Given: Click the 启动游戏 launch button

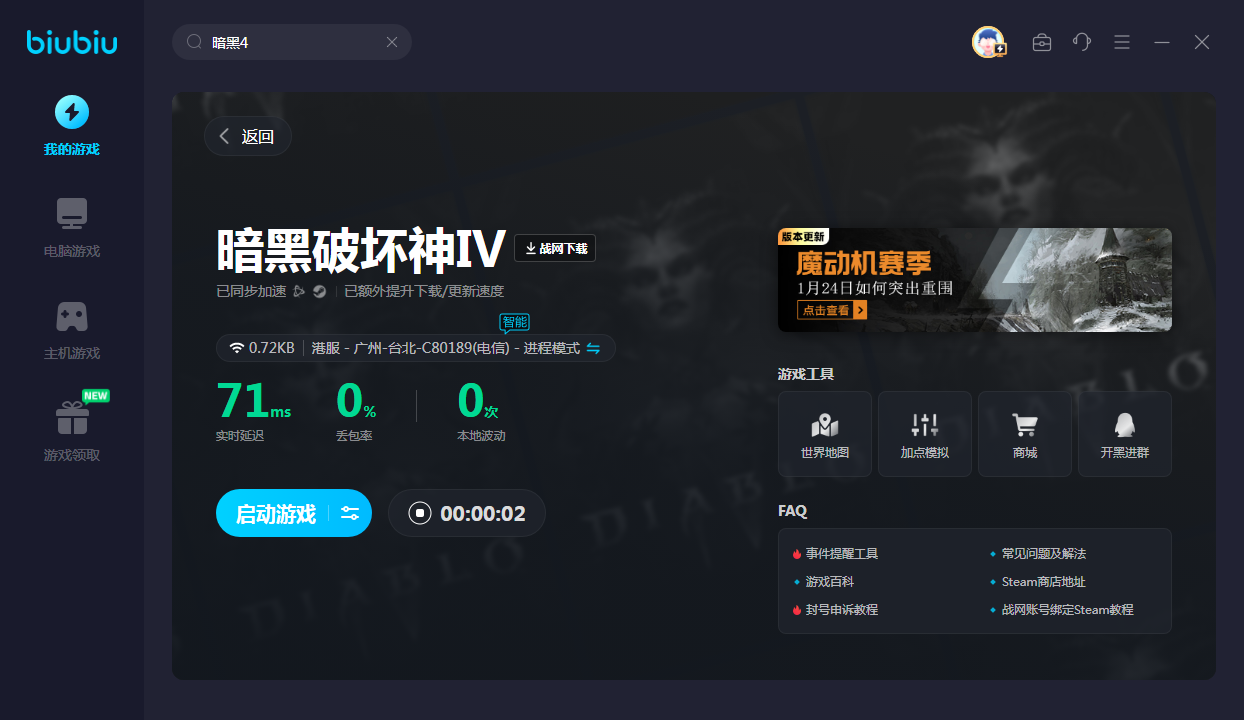Looking at the screenshot, I should point(275,514).
